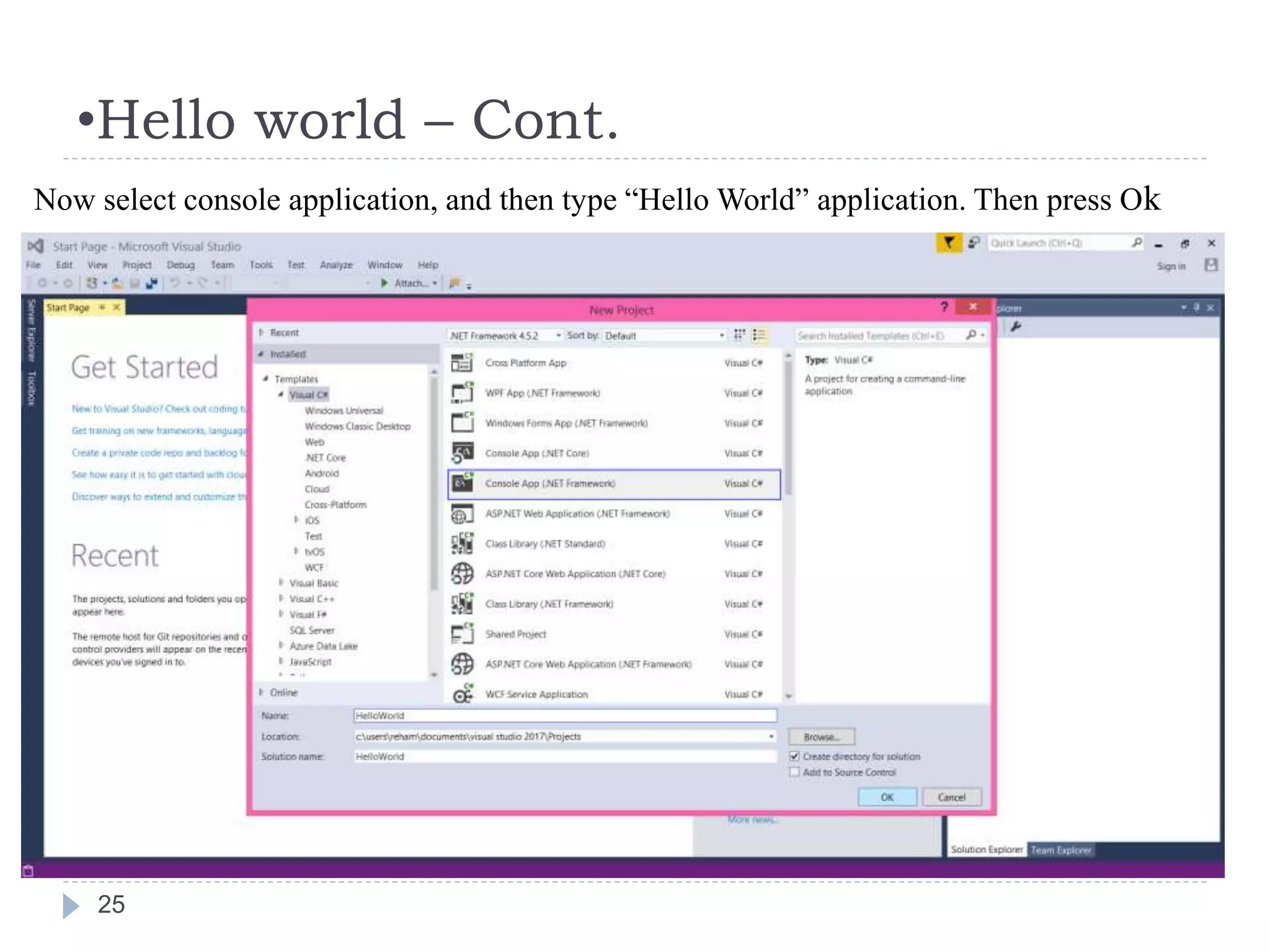
Task: Click the small icons view button
Action: point(739,335)
